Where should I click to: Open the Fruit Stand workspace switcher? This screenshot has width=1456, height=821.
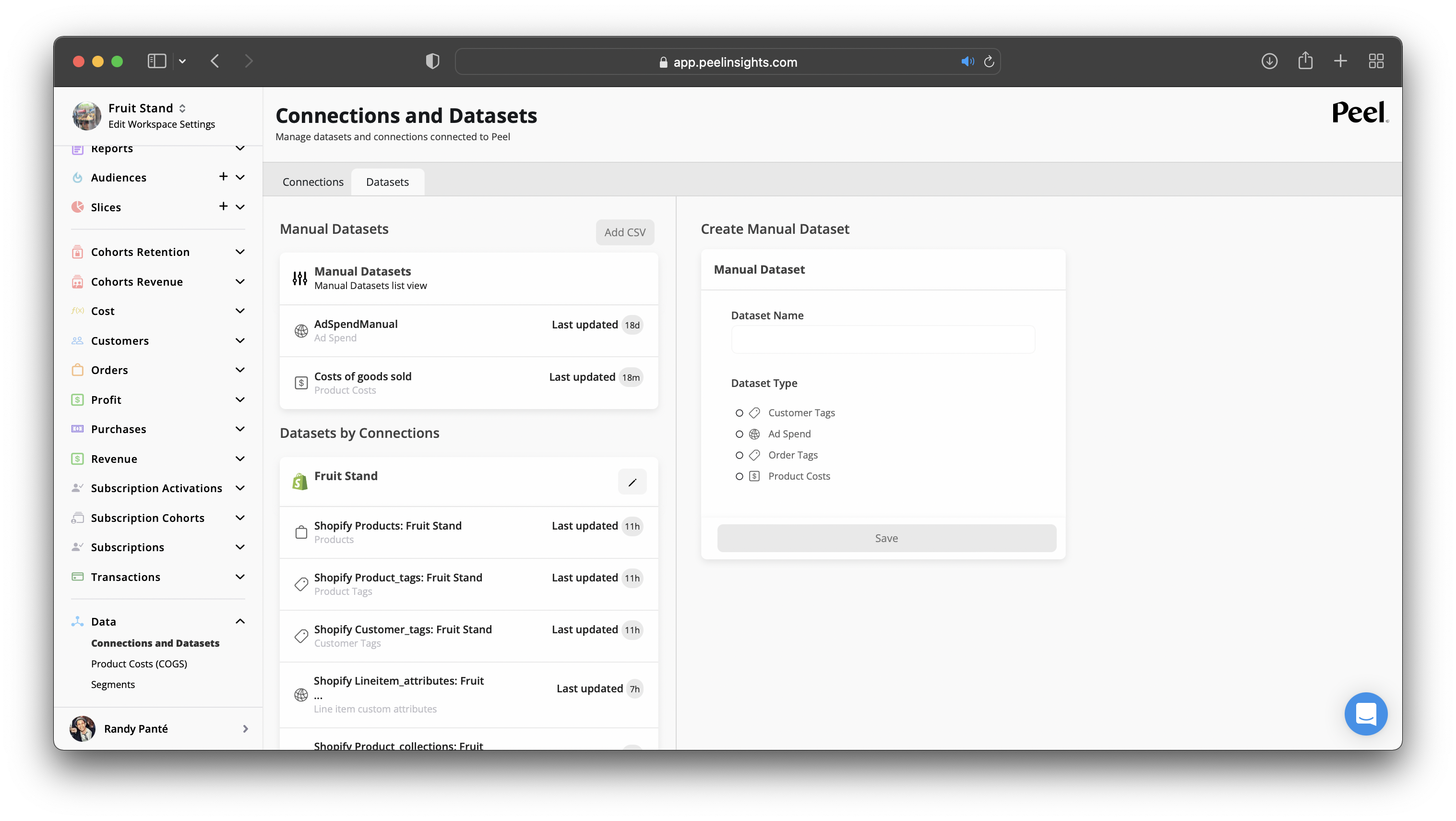(182, 108)
